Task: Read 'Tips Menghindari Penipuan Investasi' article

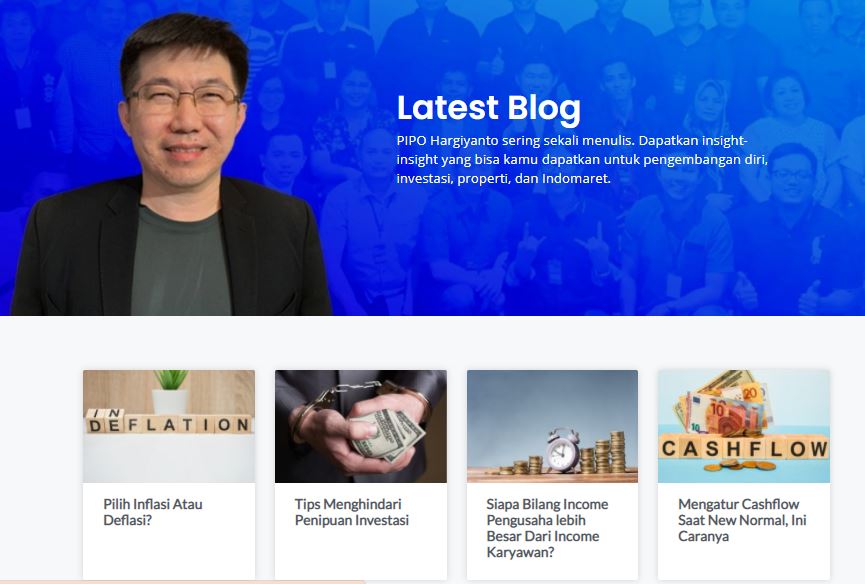Action: (351, 512)
